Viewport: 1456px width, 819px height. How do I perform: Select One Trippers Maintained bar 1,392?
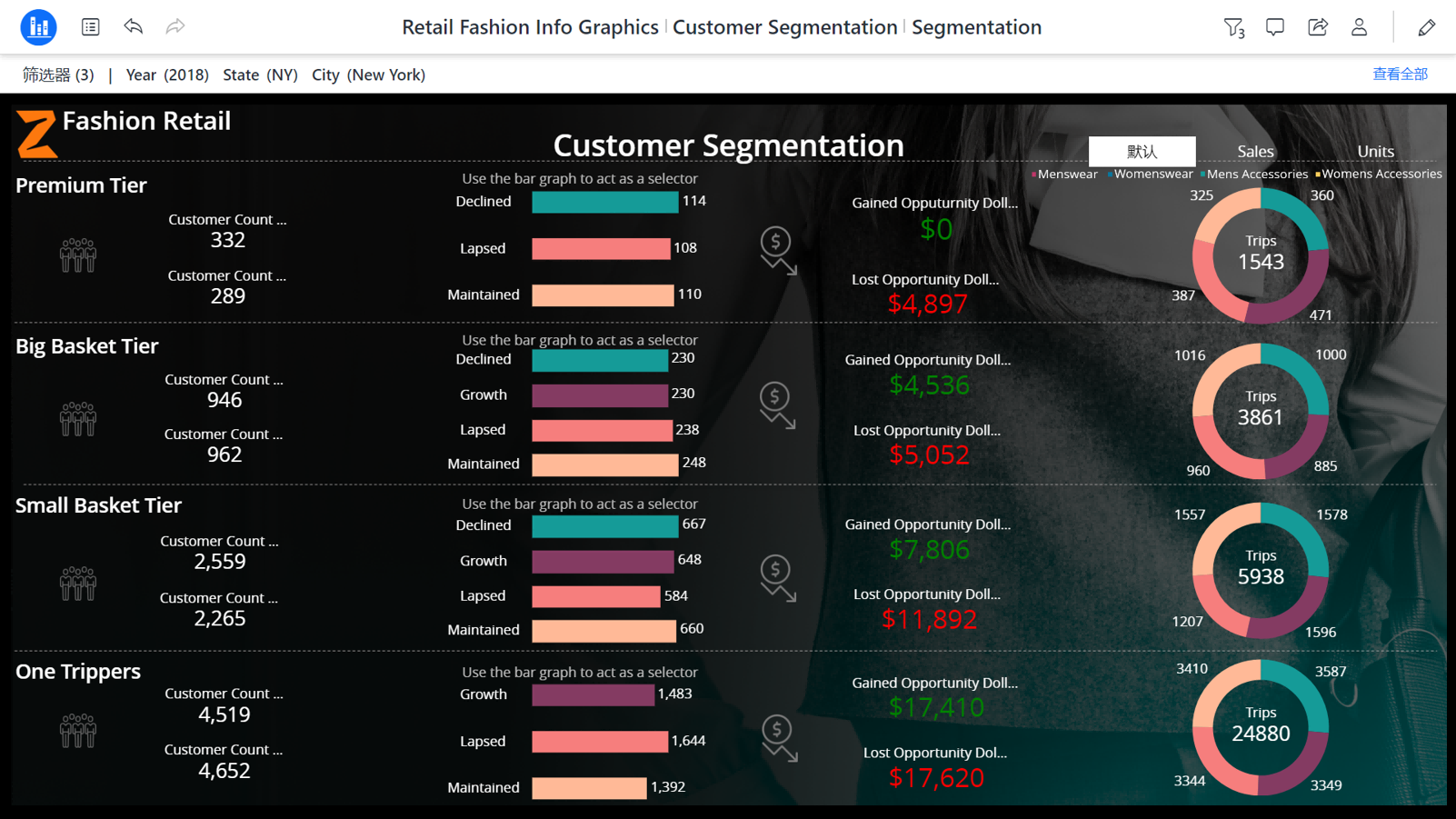point(589,788)
